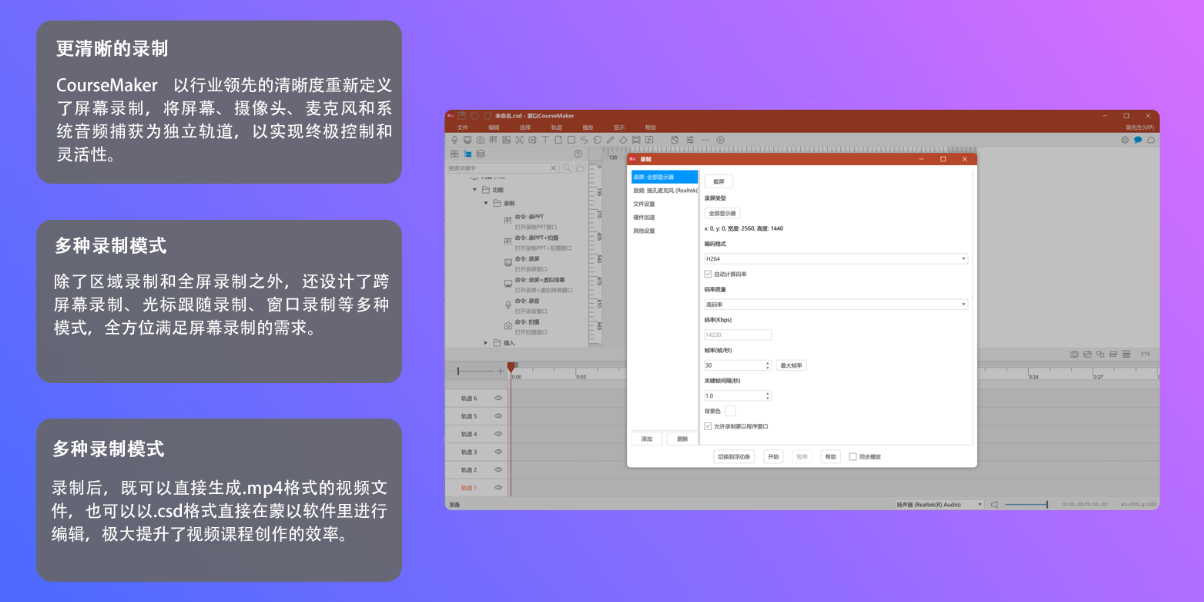Click the save icon in CourseMaker title bar
Screen dimensions: 1204x602
coord(462,116)
